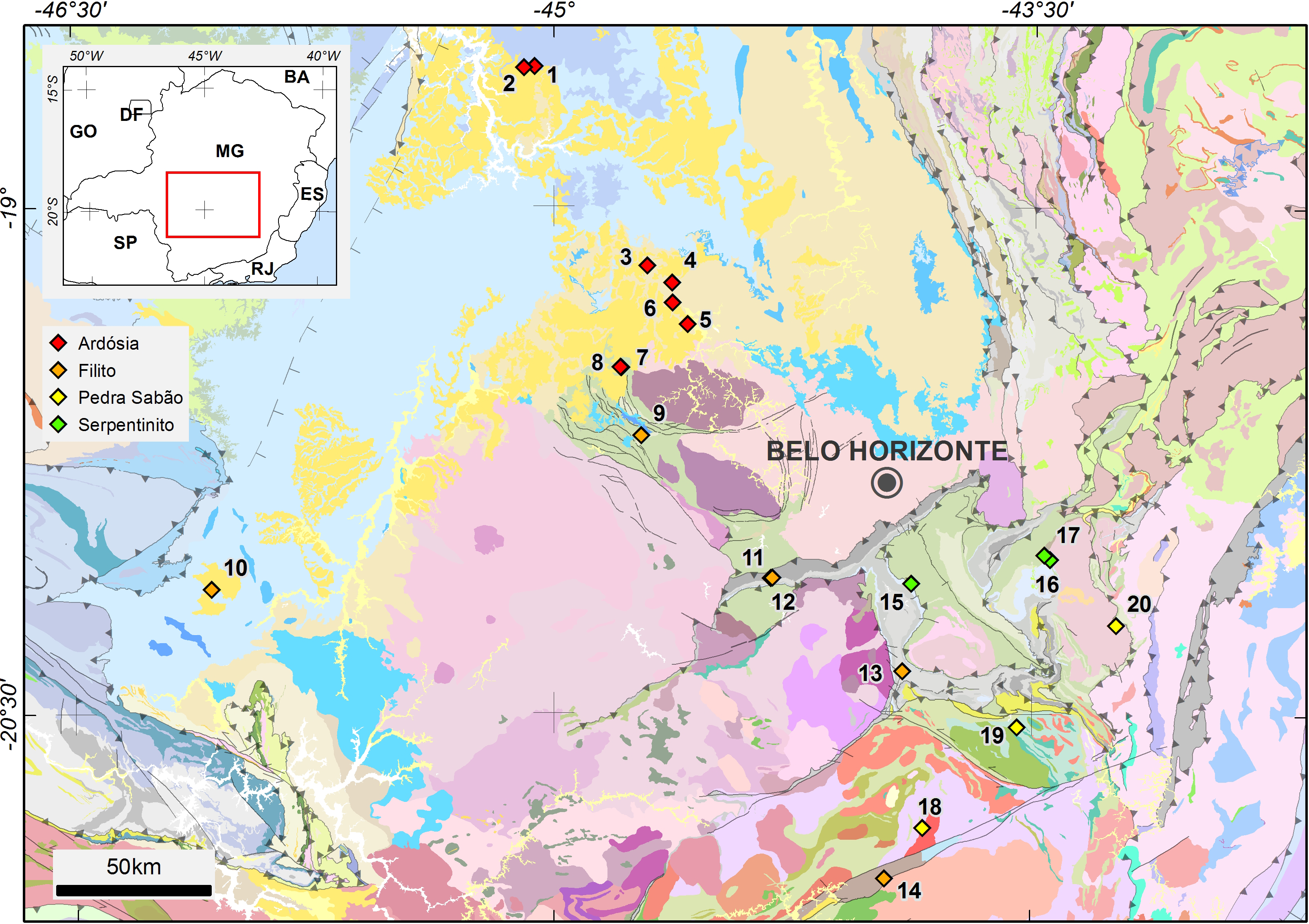1309x924 pixels.
Task: Select the orange diamond marker labeled 13
Action: [x=902, y=672]
